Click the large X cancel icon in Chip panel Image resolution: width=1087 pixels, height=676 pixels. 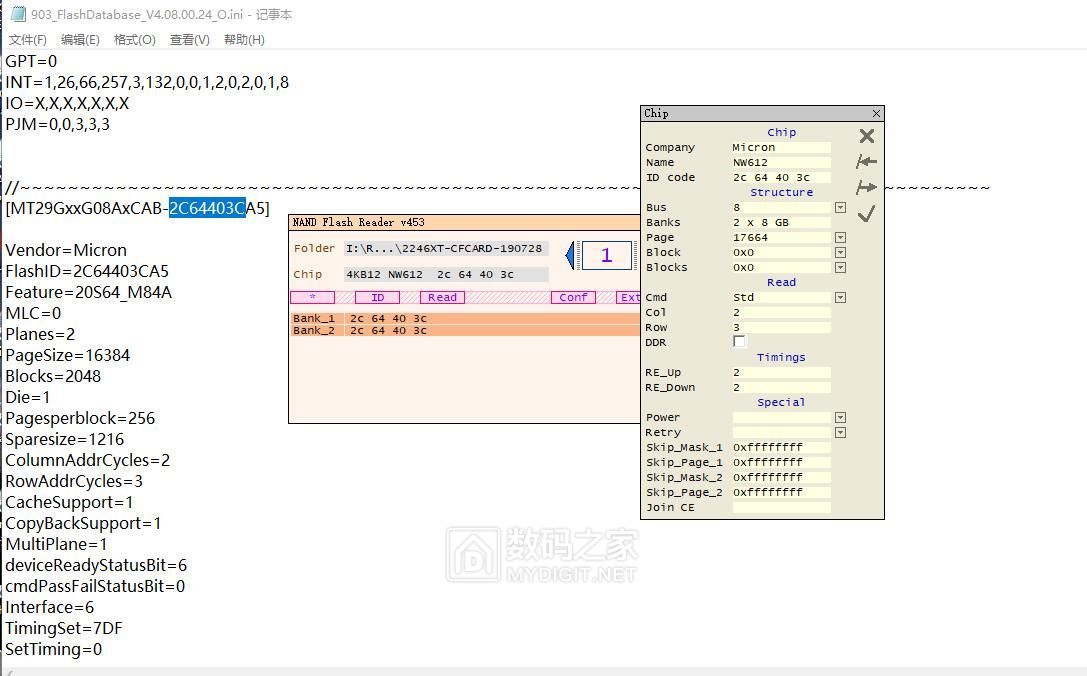click(867, 136)
